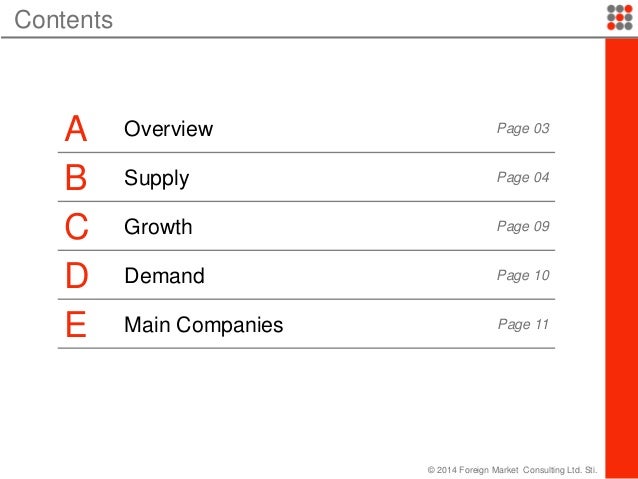The image size is (638, 479).
Task: Click the red letter C
Action: tap(76, 227)
